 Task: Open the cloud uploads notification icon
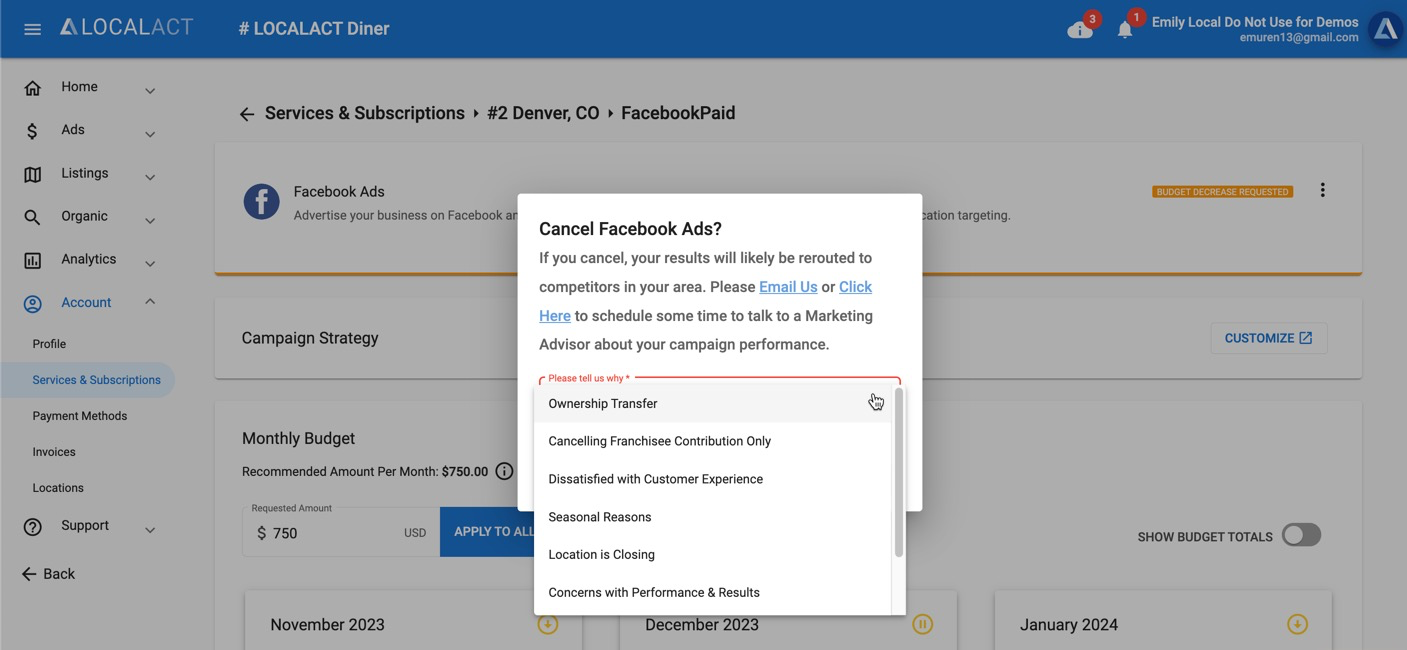point(1080,29)
